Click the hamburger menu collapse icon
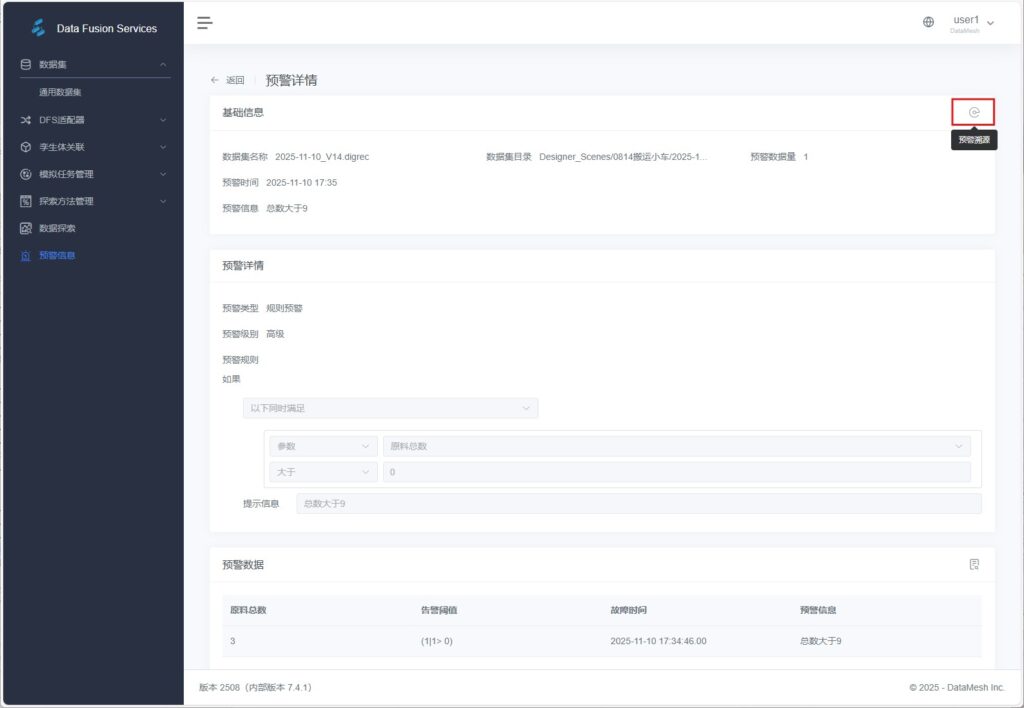 click(204, 22)
